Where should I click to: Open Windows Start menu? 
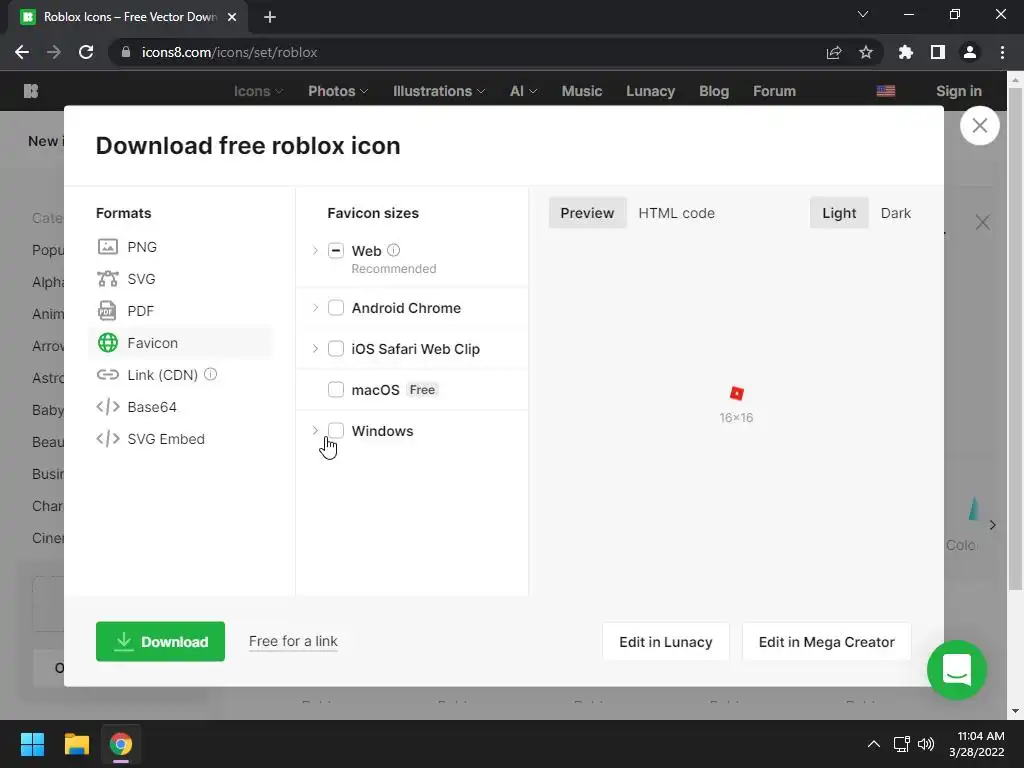pos(32,744)
